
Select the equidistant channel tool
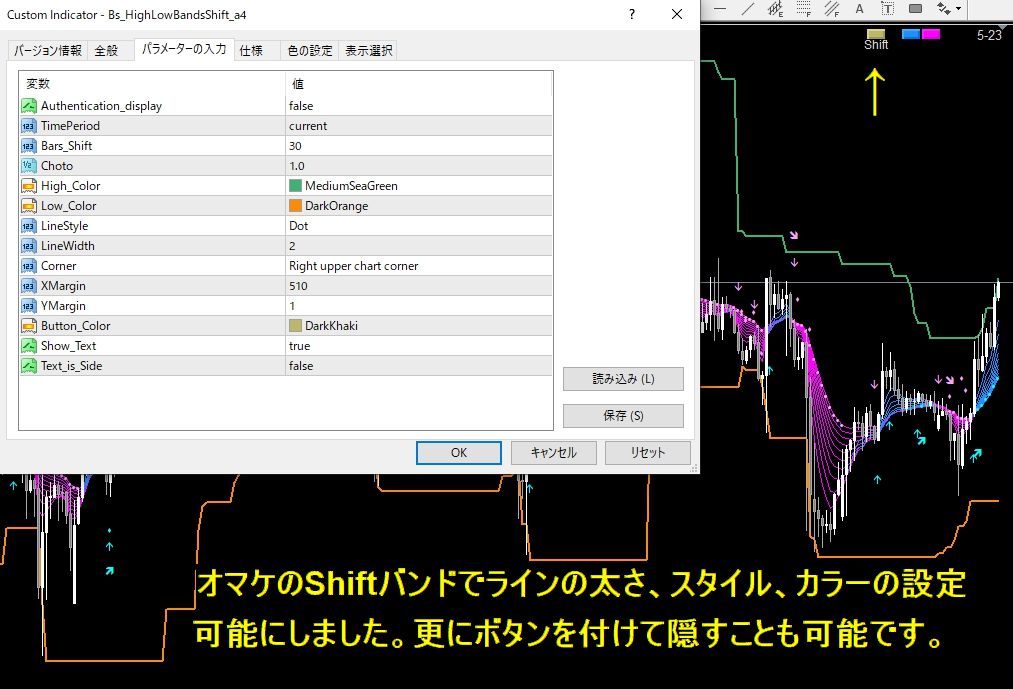pyautogui.click(x=775, y=9)
